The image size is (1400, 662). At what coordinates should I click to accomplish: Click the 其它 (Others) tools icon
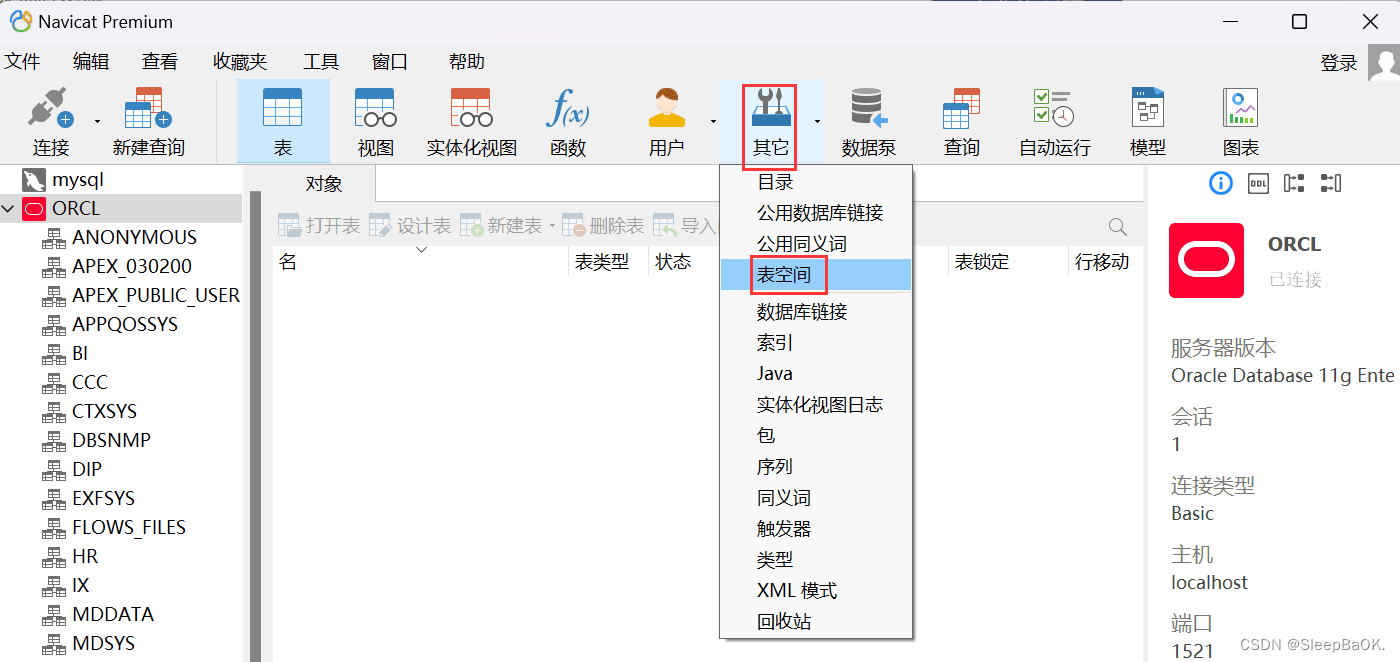(770, 108)
